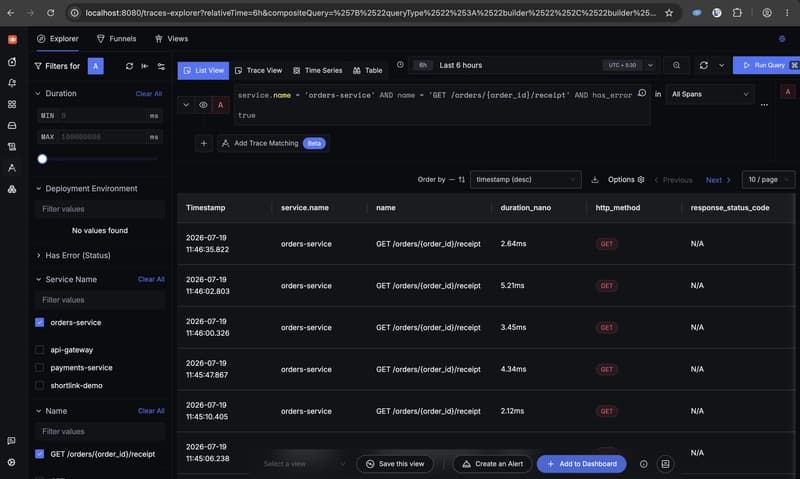Add a new query with plus button
The image size is (800, 479).
[204, 143]
